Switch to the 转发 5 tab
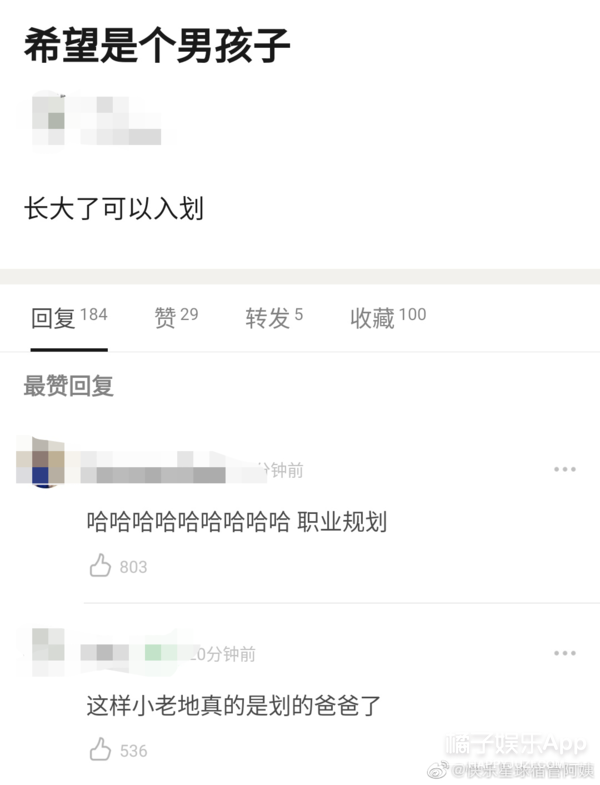600x785 pixels. (274, 317)
